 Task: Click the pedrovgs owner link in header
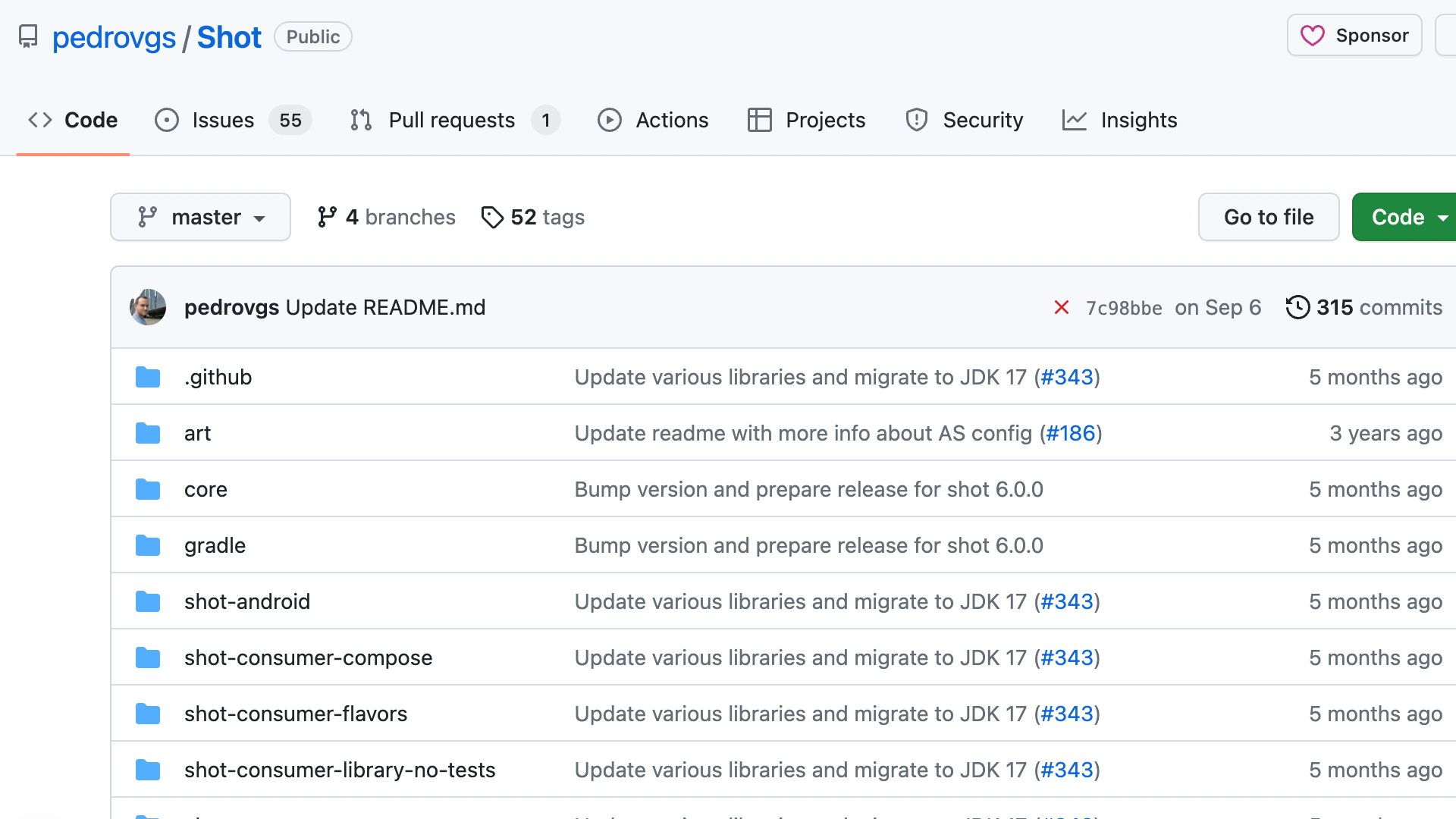coord(114,37)
